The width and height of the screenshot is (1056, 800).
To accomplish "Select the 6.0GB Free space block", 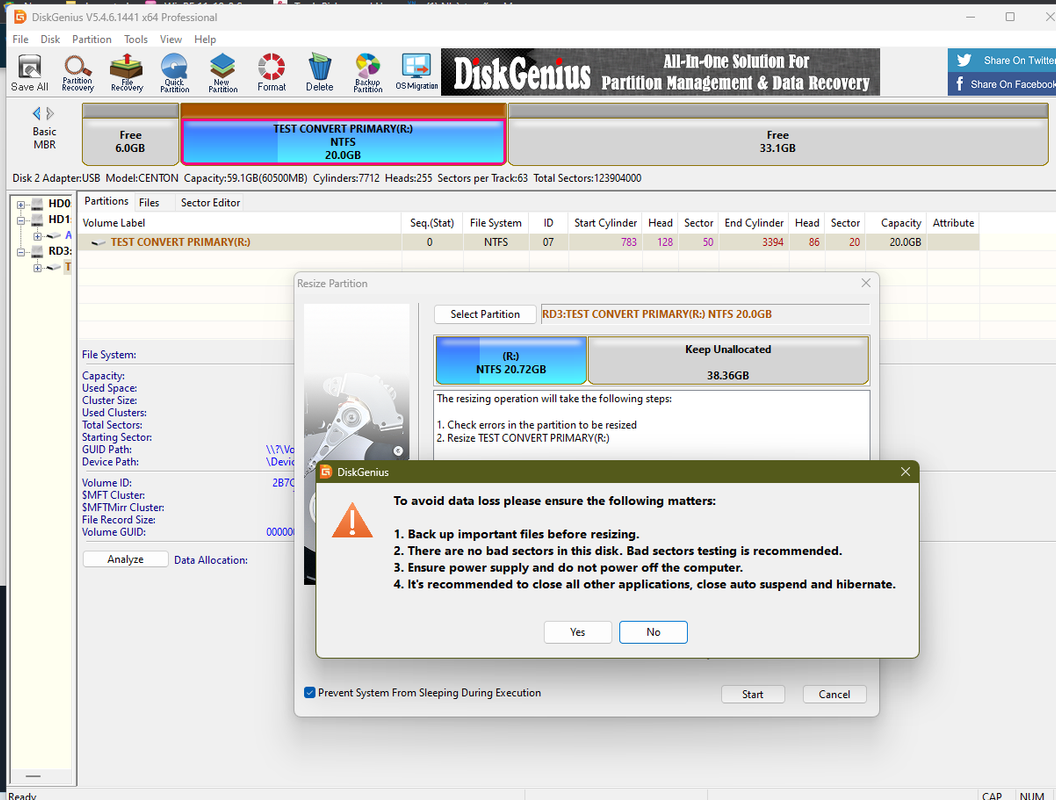I will pos(130,135).
